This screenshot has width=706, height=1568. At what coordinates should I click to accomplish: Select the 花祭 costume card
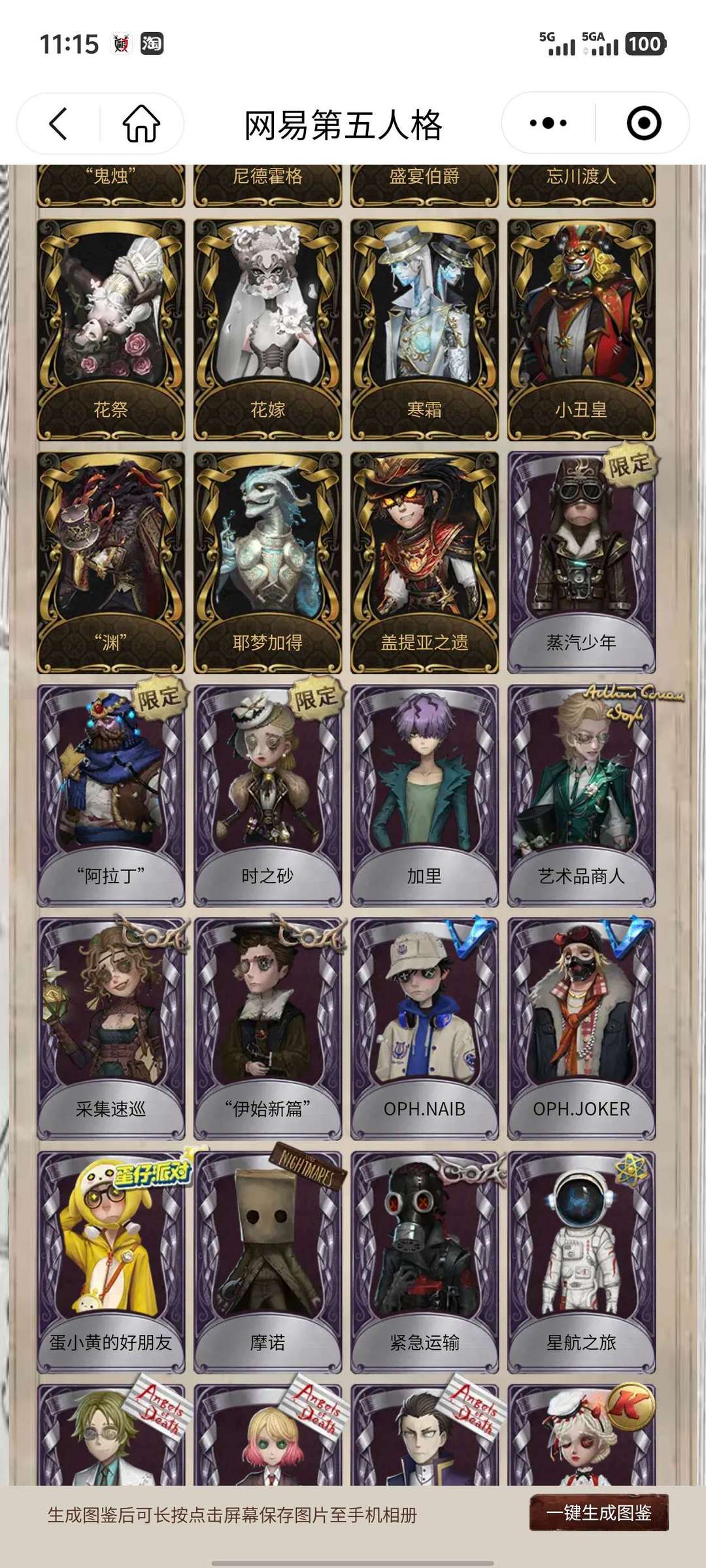click(110, 329)
